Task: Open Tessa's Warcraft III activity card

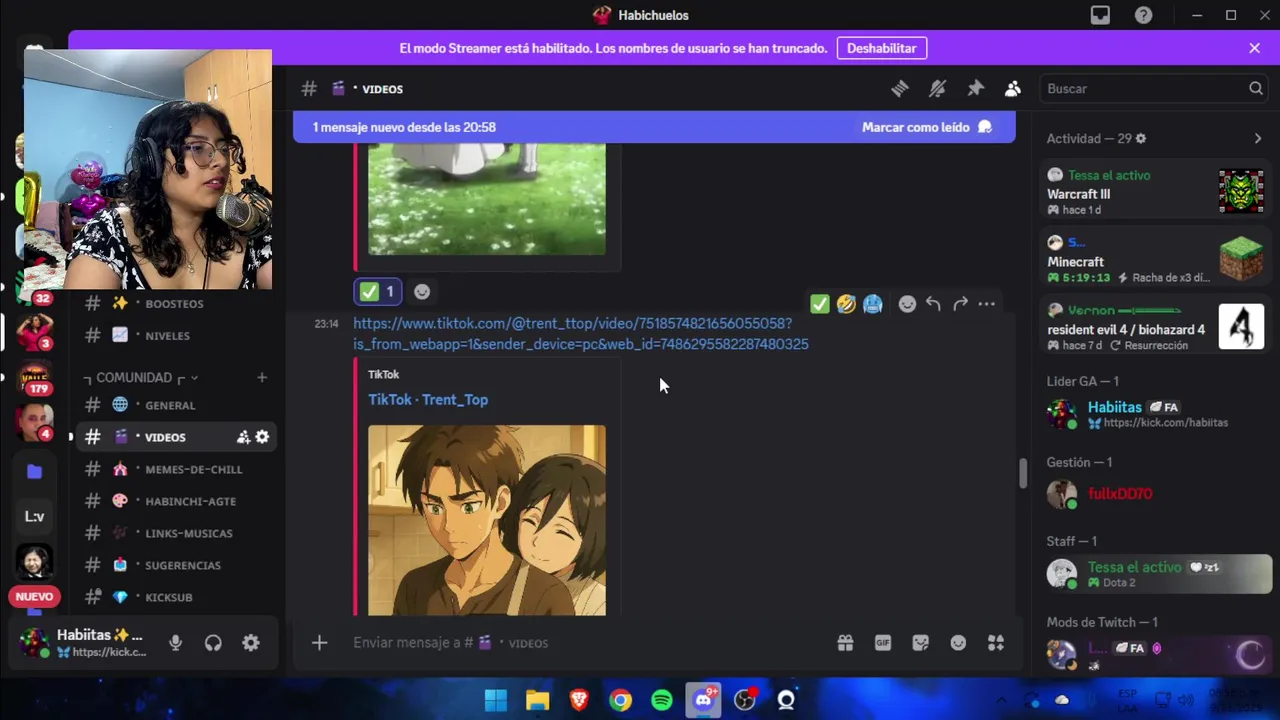Action: point(1155,192)
